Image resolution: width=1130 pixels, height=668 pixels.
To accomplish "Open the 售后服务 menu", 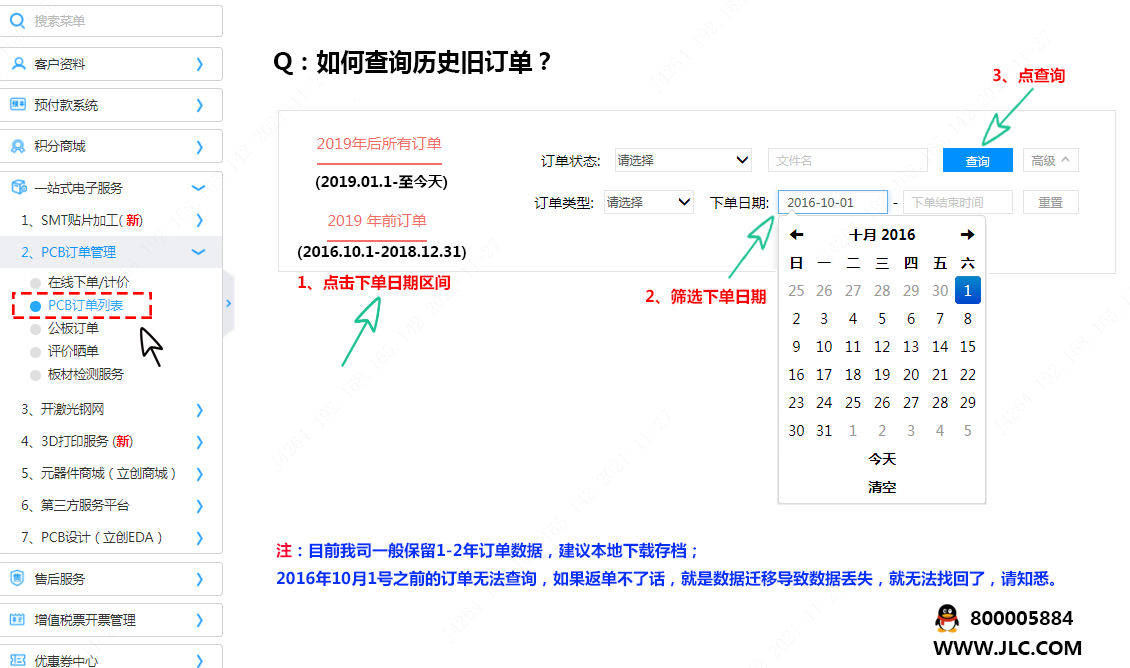I will pyautogui.click(x=111, y=579).
